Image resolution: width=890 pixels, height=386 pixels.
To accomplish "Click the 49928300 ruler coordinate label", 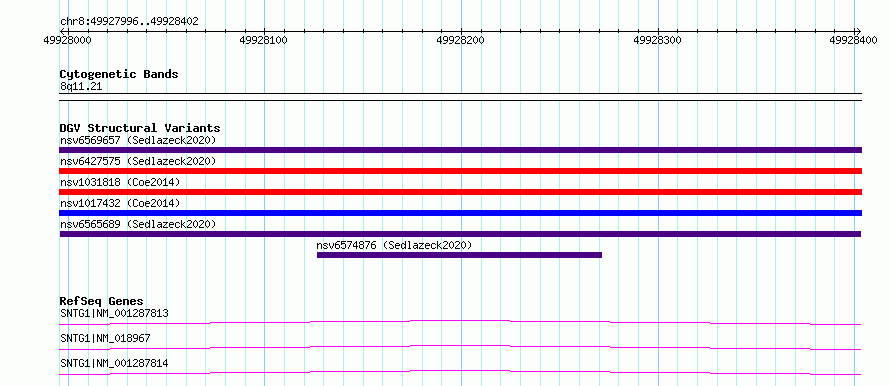I will [x=658, y=40].
